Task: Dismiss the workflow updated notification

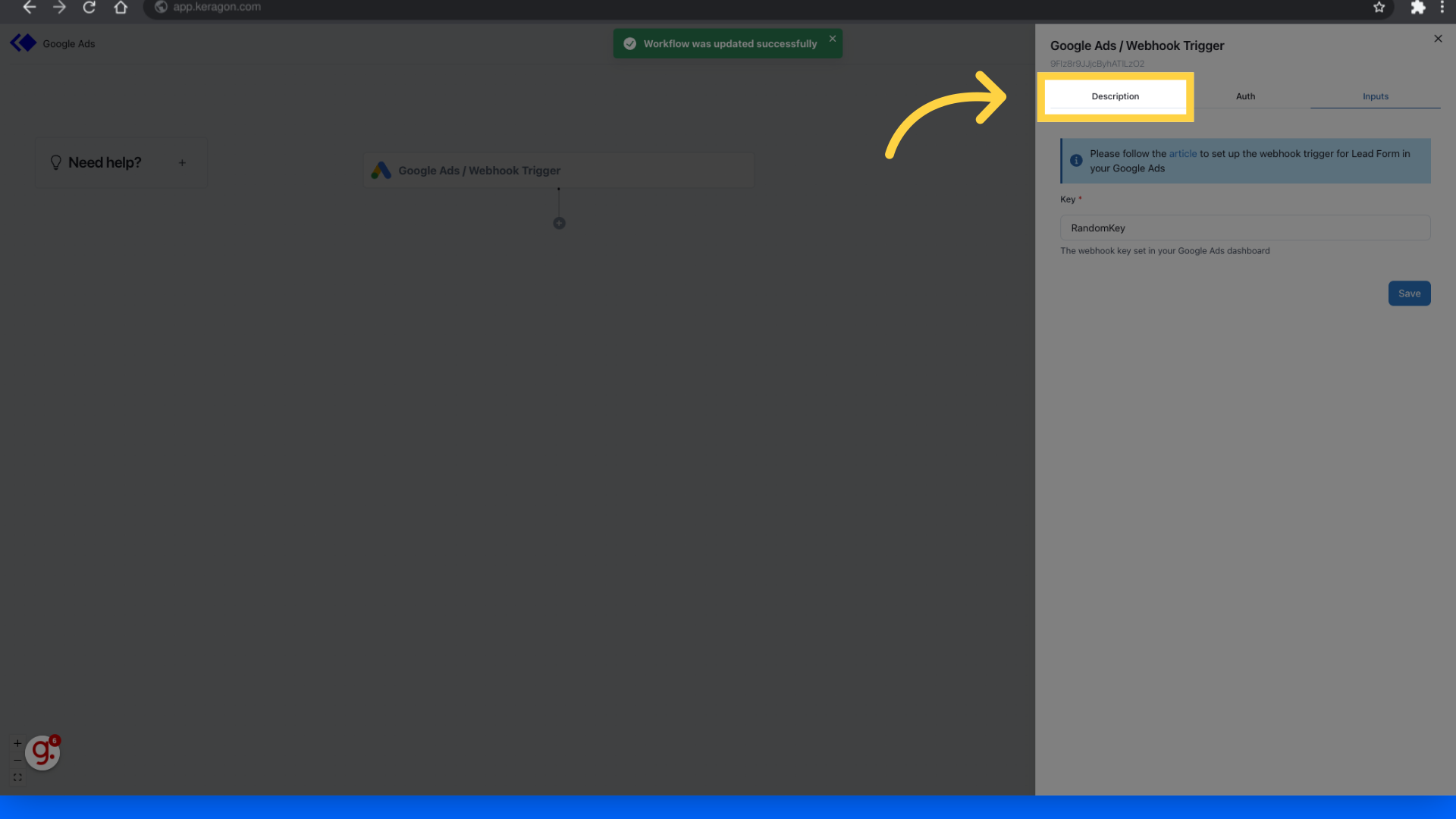Action: click(x=833, y=39)
